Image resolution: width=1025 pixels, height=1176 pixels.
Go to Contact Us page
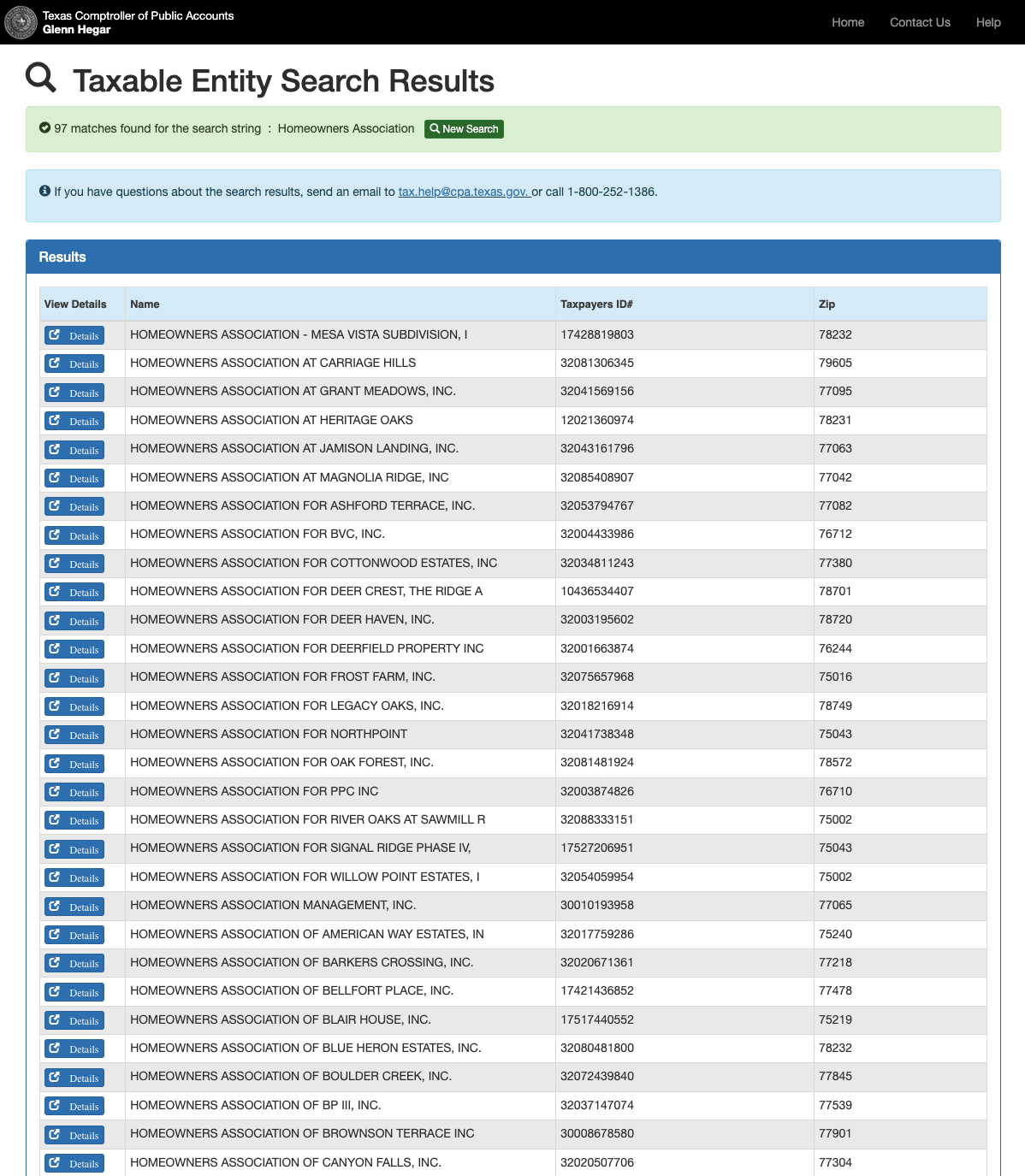[920, 22]
